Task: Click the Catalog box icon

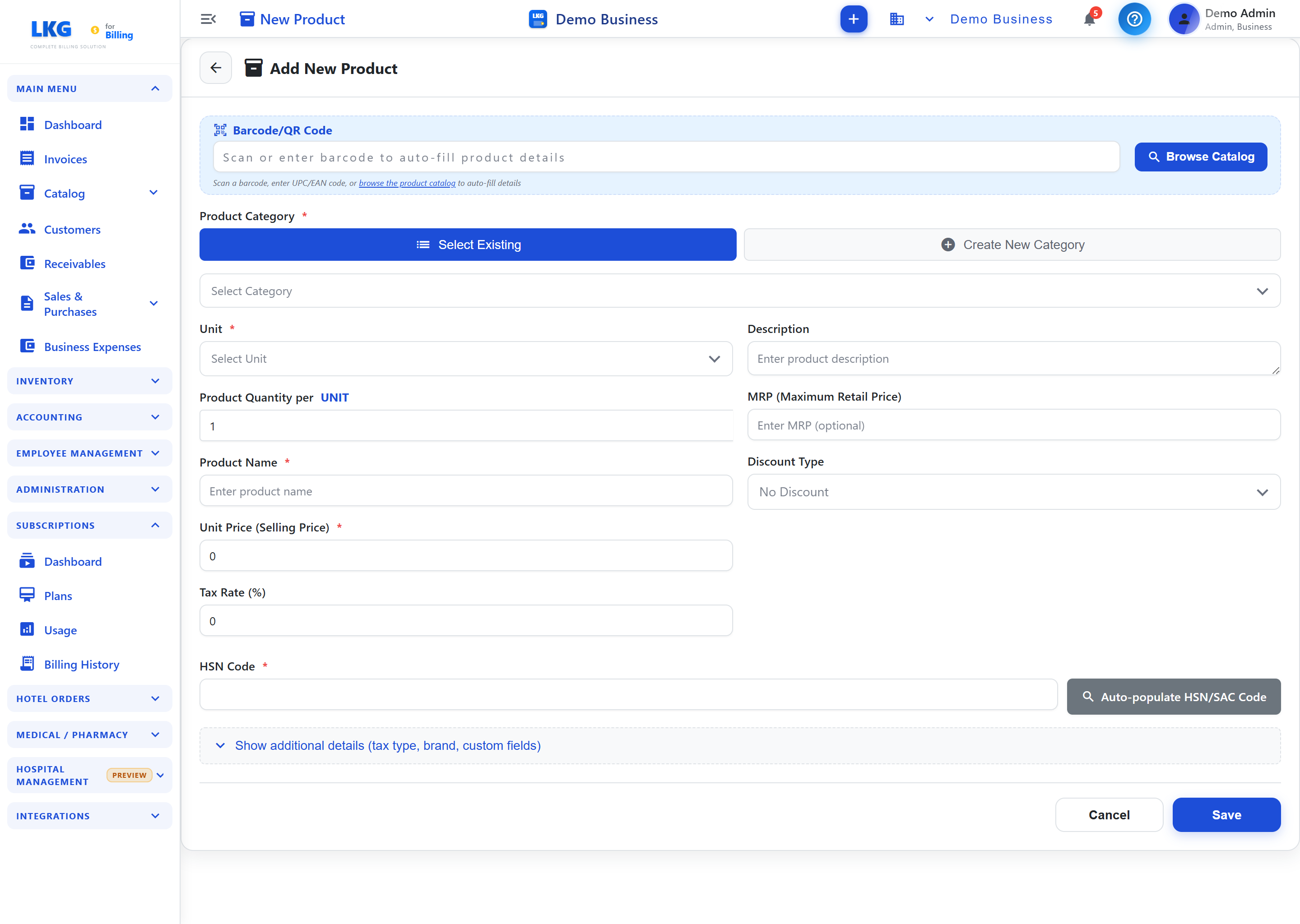Action: (x=27, y=193)
